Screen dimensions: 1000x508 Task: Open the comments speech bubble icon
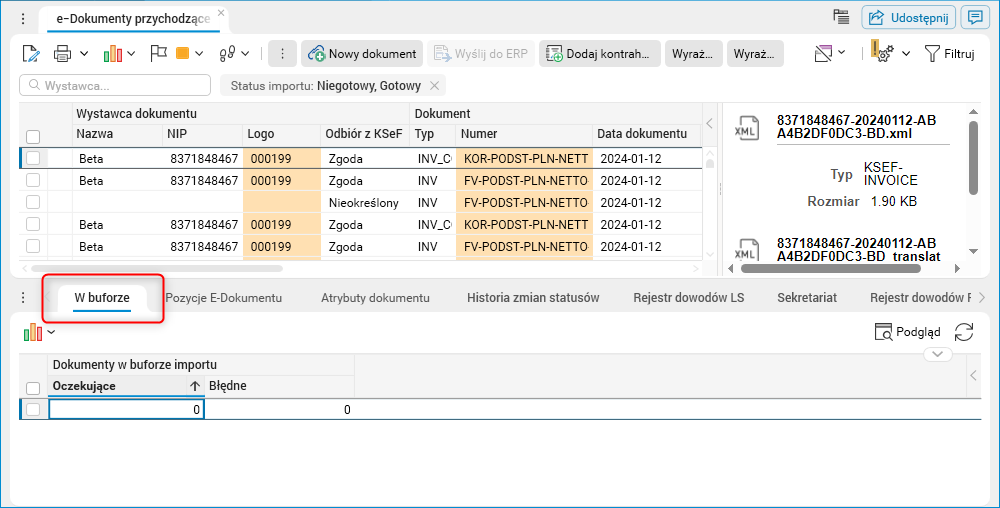click(x=972, y=17)
